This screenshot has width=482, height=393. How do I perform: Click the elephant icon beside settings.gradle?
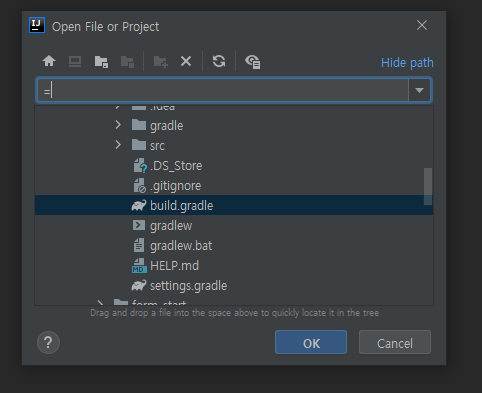click(x=139, y=285)
